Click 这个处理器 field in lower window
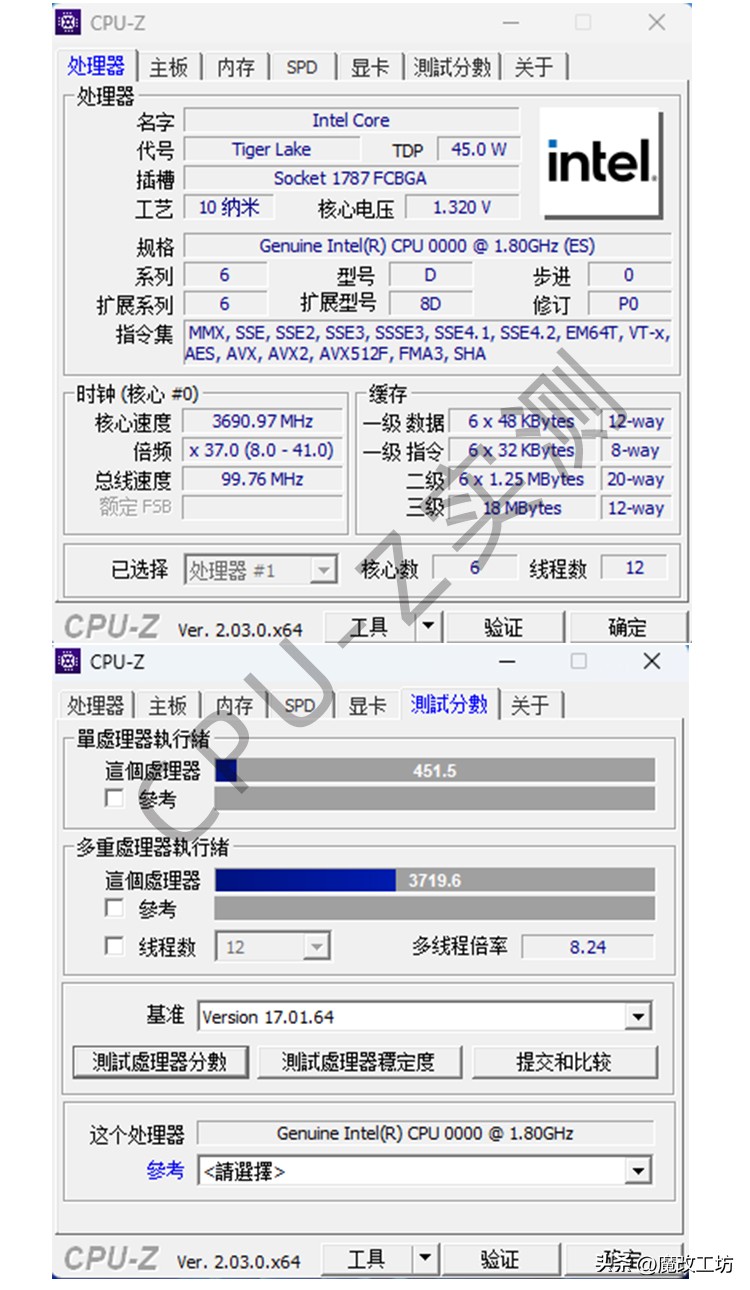The width and height of the screenshot is (750, 1290). (425, 1134)
